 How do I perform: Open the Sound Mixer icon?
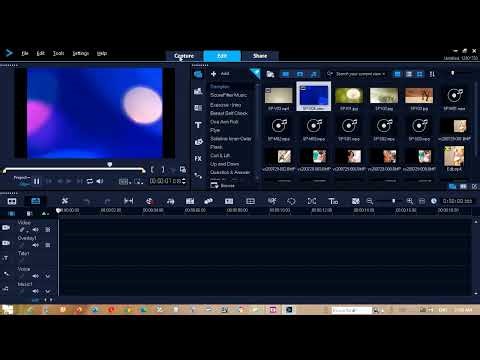(170, 201)
